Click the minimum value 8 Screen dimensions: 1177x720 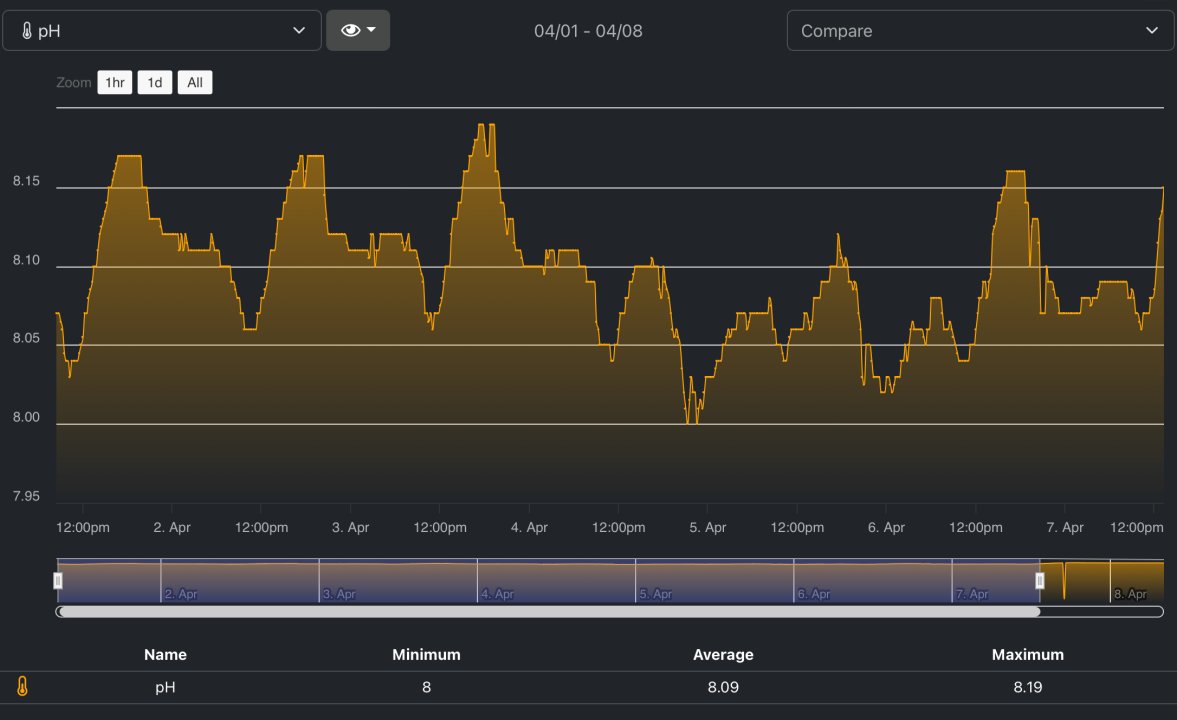426,687
